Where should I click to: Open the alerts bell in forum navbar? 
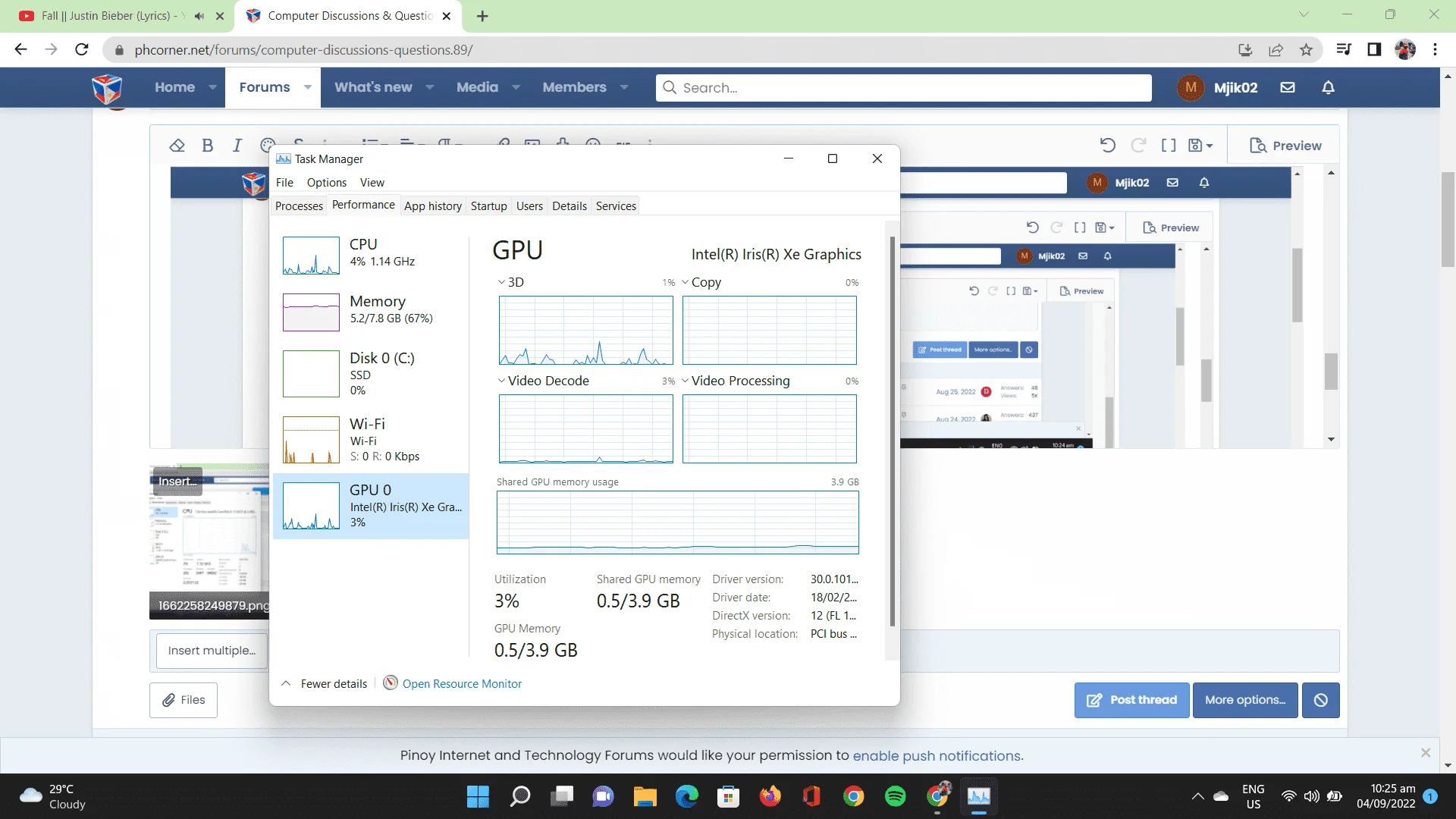[x=1329, y=87]
